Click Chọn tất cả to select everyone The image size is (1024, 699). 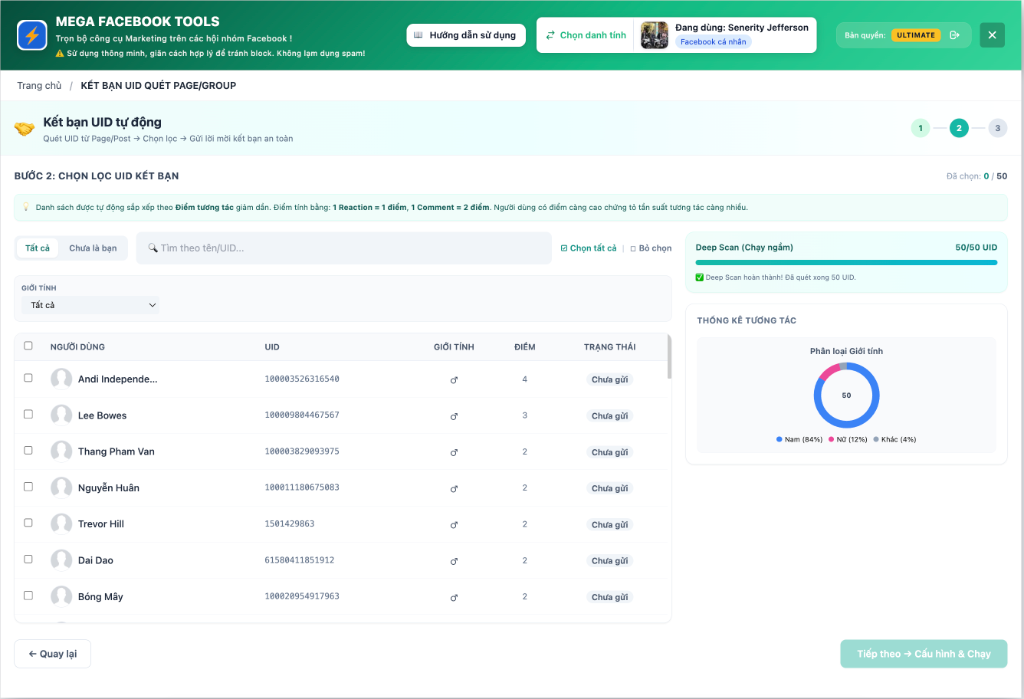588,248
